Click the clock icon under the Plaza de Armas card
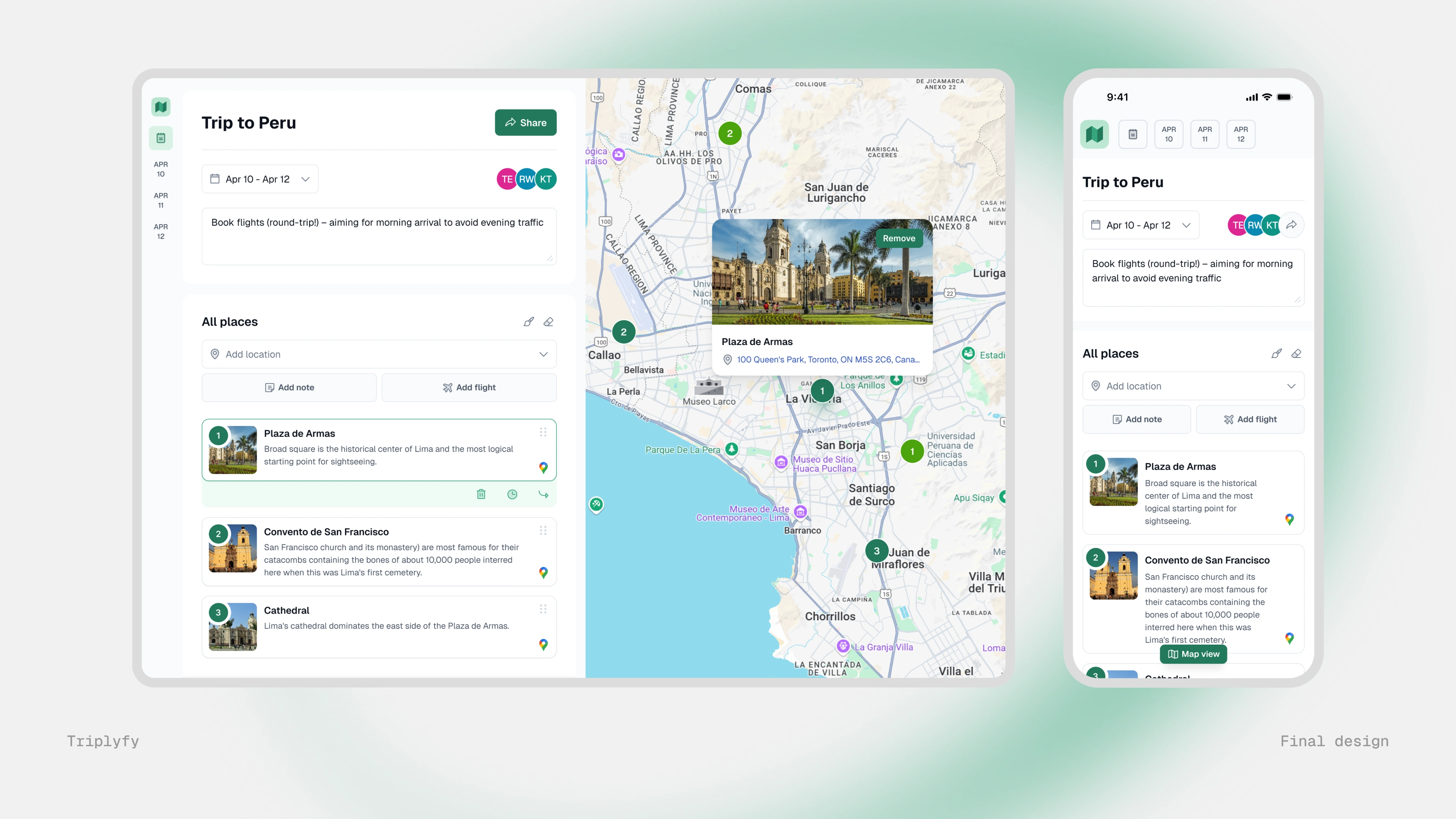This screenshot has width=1456, height=819. click(x=512, y=494)
